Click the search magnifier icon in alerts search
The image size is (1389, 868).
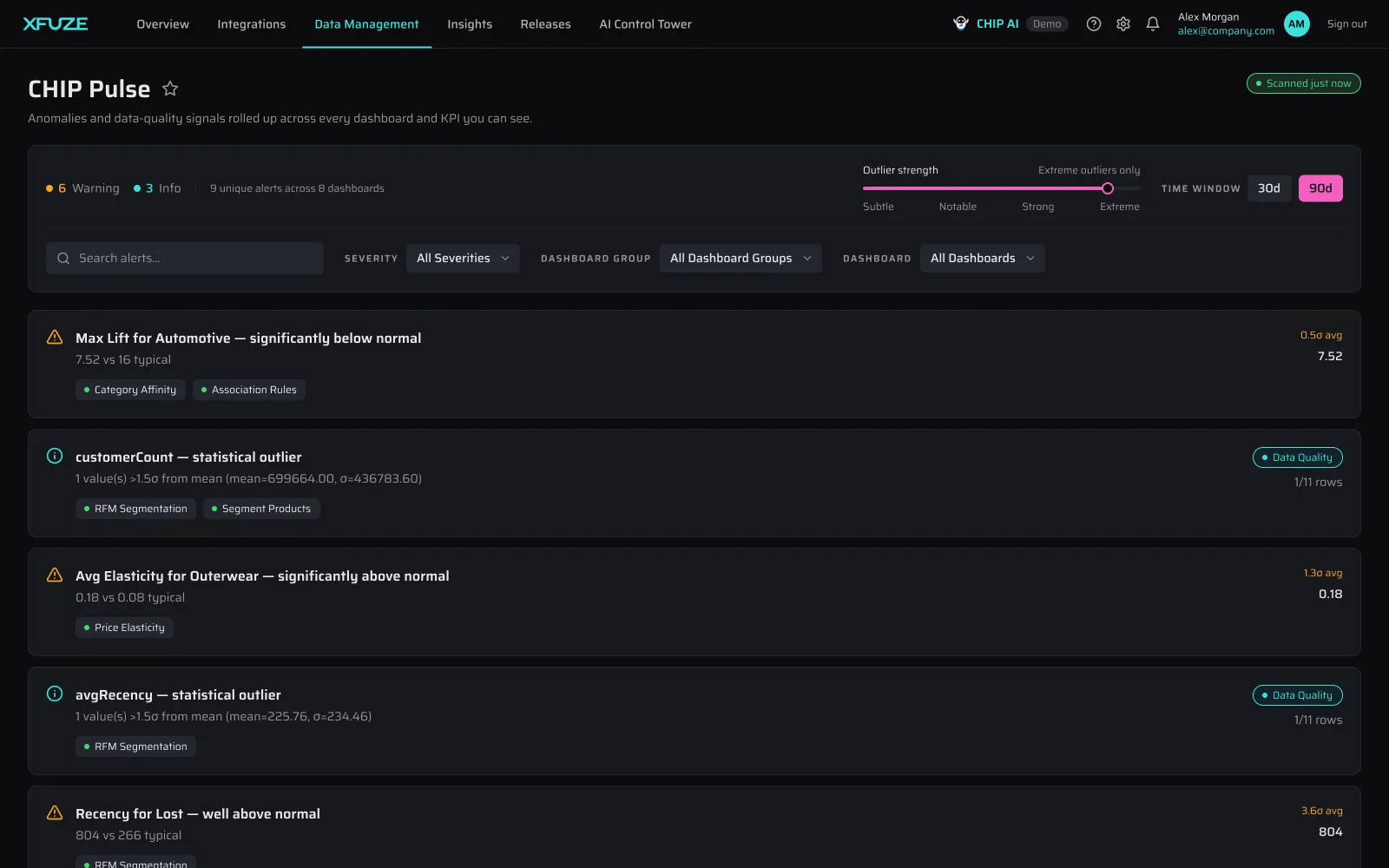[x=63, y=258]
